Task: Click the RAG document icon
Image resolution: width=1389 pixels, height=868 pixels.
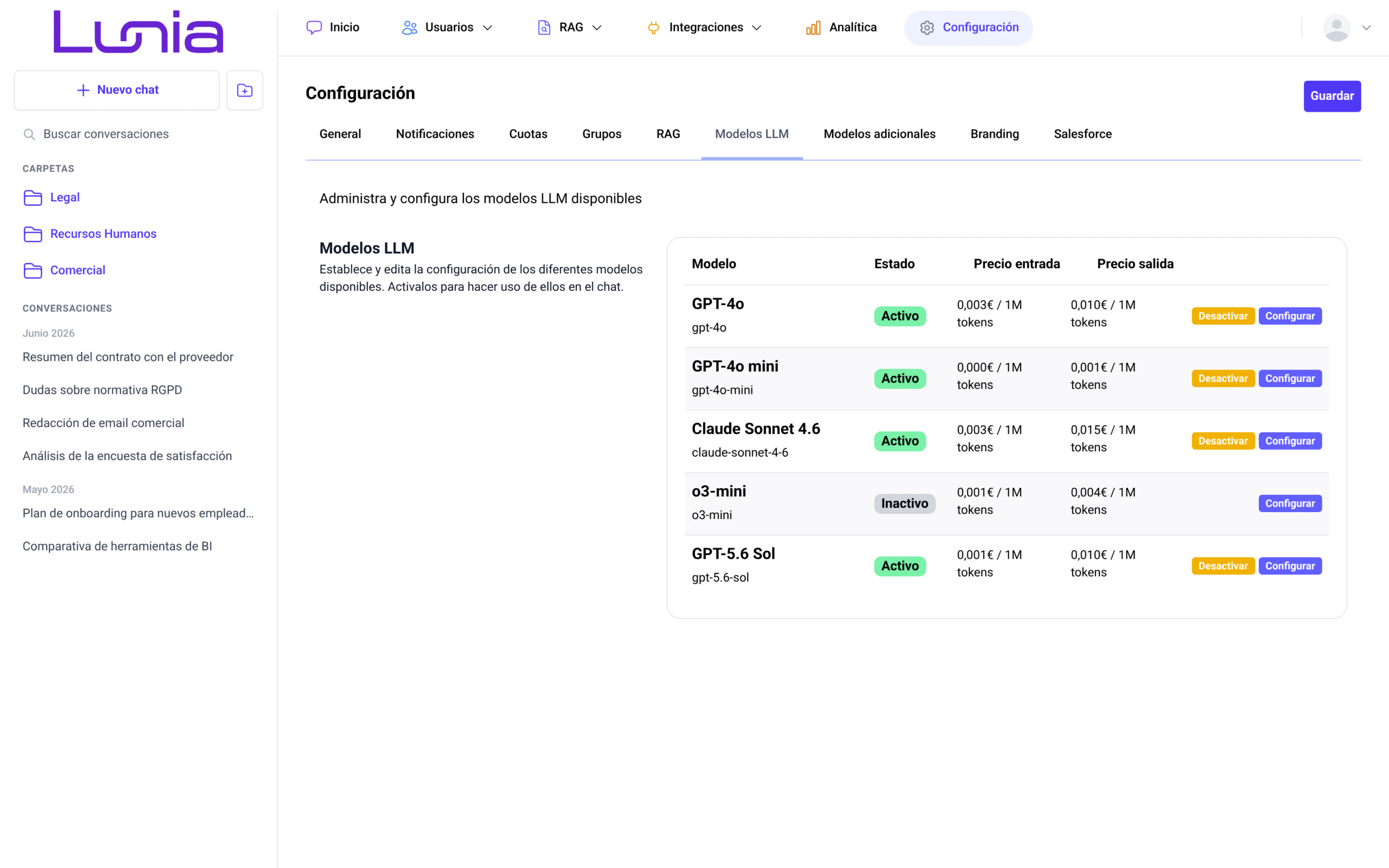Action: pyautogui.click(x=544, y=28)
